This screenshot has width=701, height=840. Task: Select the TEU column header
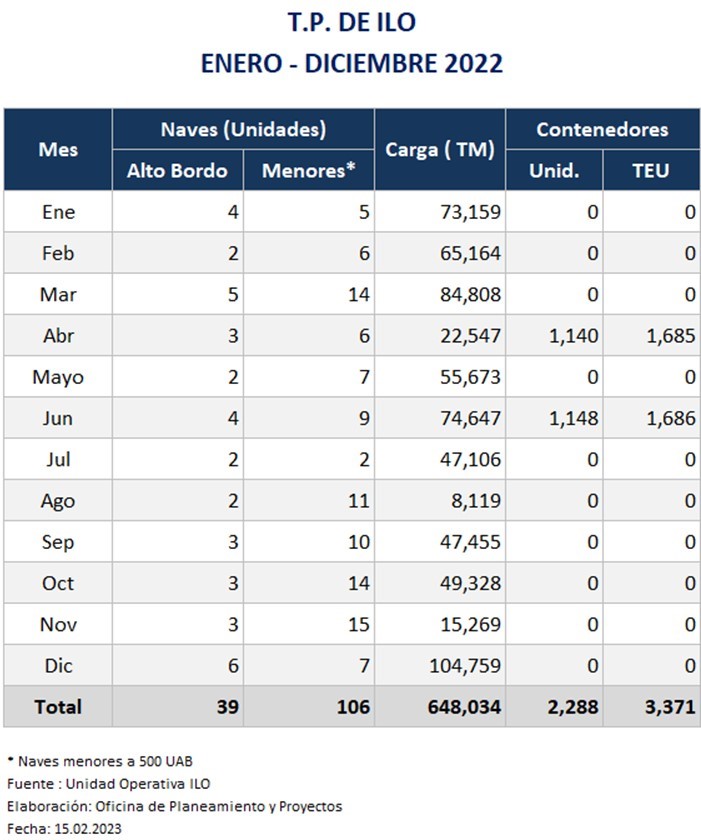tap(651, 170)
